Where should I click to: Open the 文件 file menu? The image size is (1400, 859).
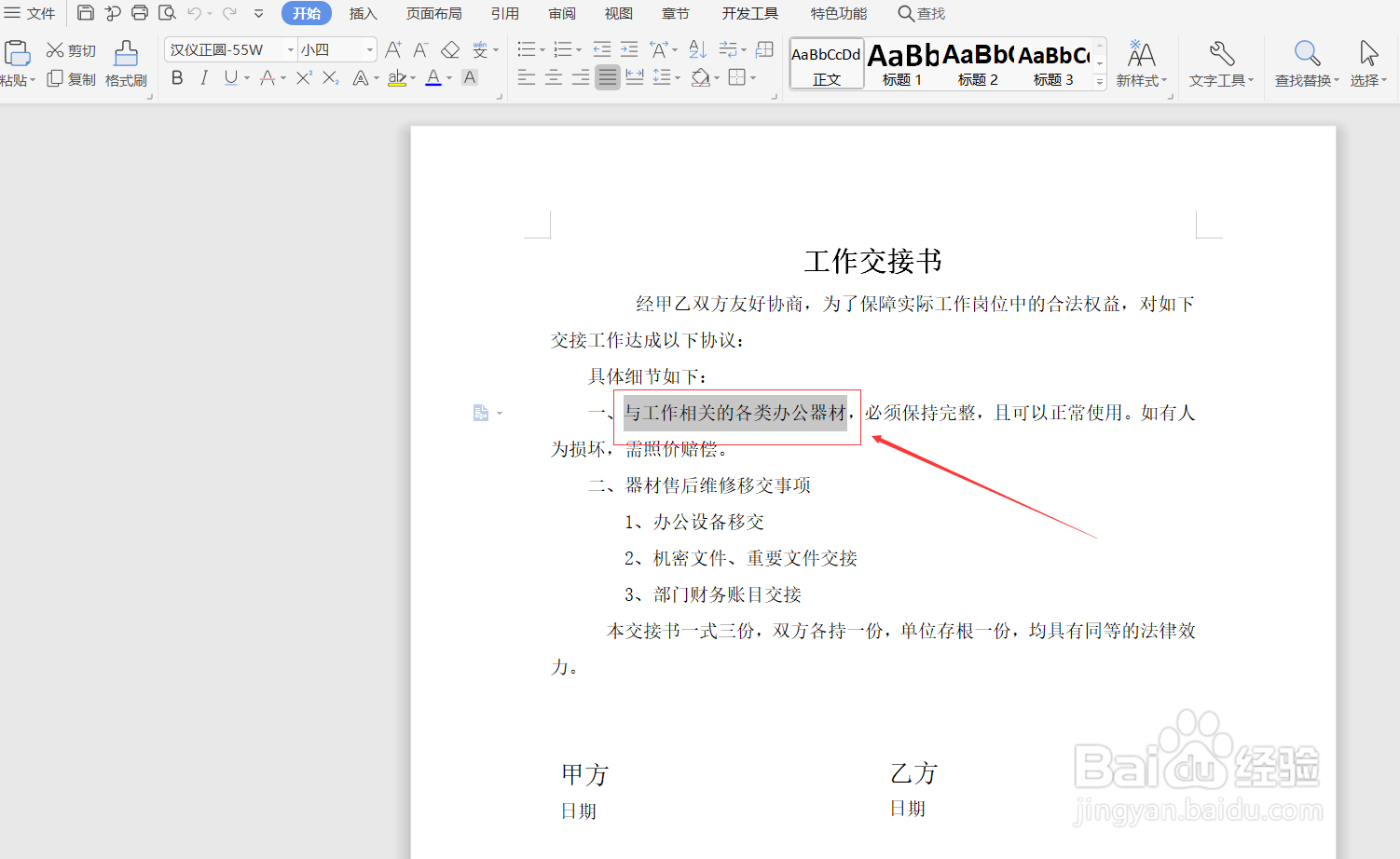[x=30, y=13]
